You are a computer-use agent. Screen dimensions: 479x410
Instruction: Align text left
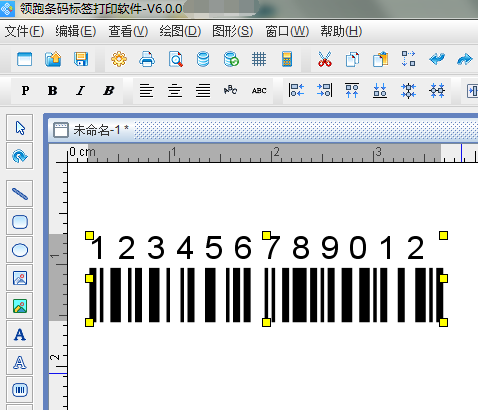click(x=147, y=91)
